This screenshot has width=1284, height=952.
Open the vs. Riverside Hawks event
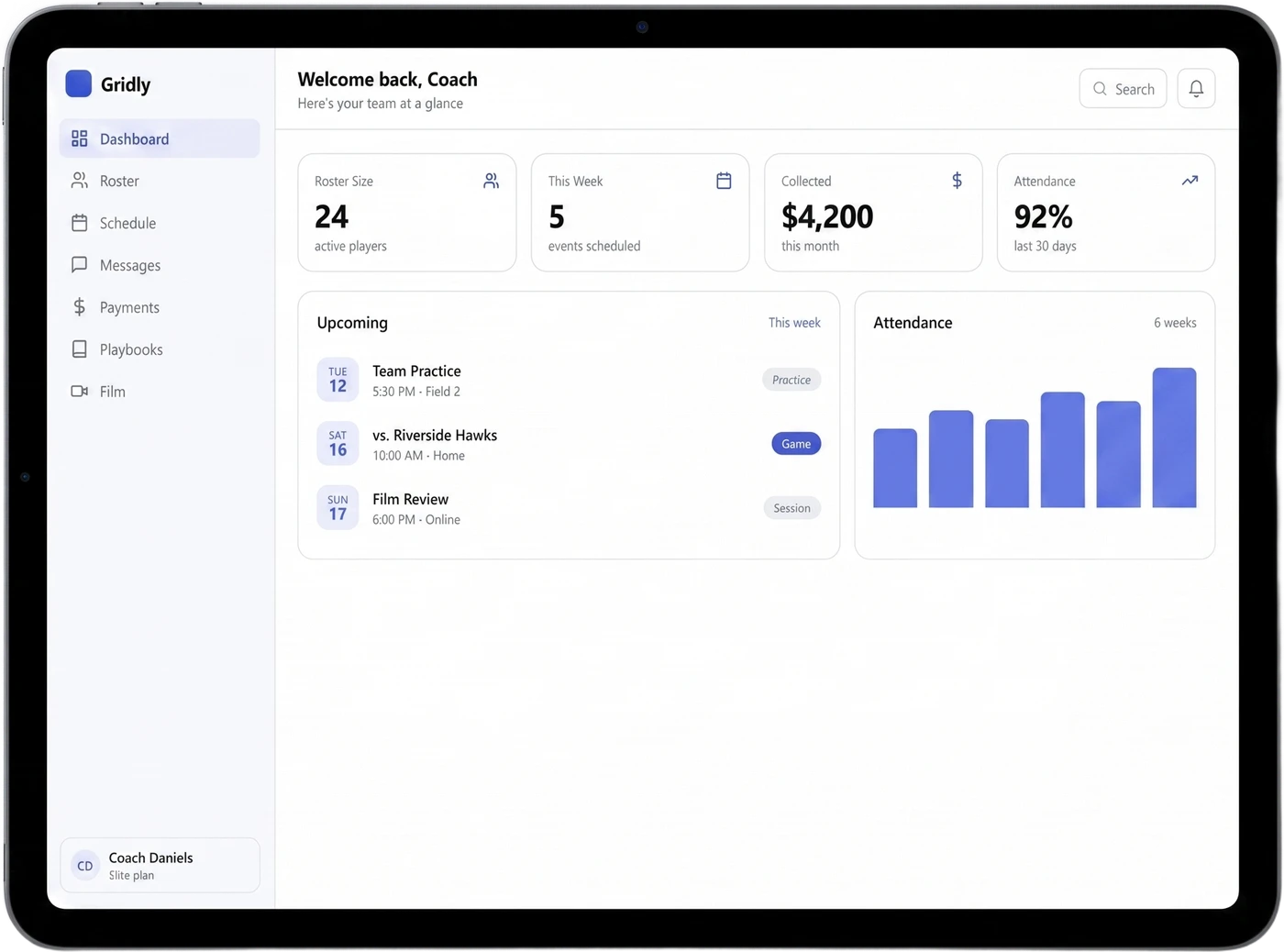569,444
